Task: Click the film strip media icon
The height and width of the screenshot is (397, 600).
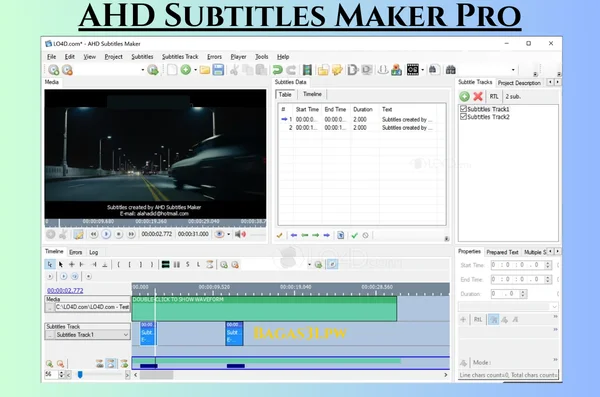Action: coord(307,70)
